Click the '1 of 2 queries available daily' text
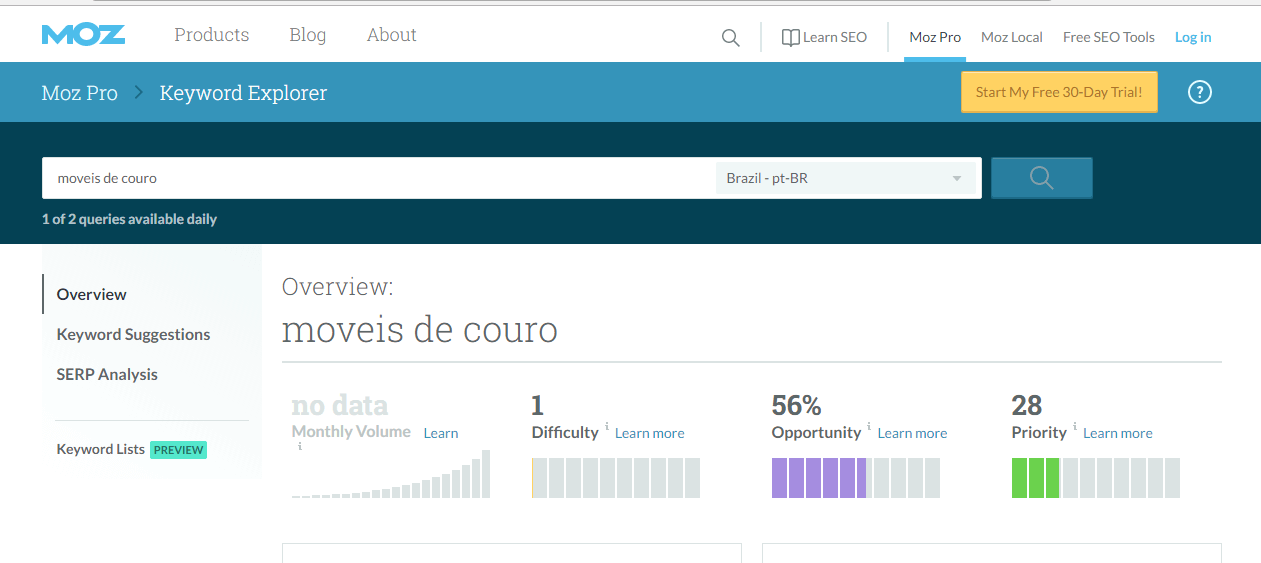1261x563 pixels. click(129, 219)
